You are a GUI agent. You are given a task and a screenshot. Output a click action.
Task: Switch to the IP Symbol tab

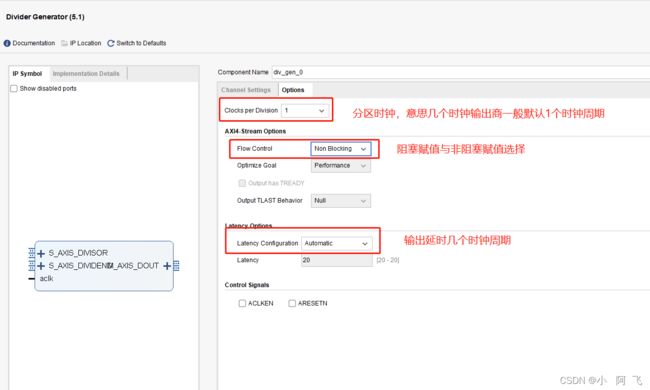27,74
